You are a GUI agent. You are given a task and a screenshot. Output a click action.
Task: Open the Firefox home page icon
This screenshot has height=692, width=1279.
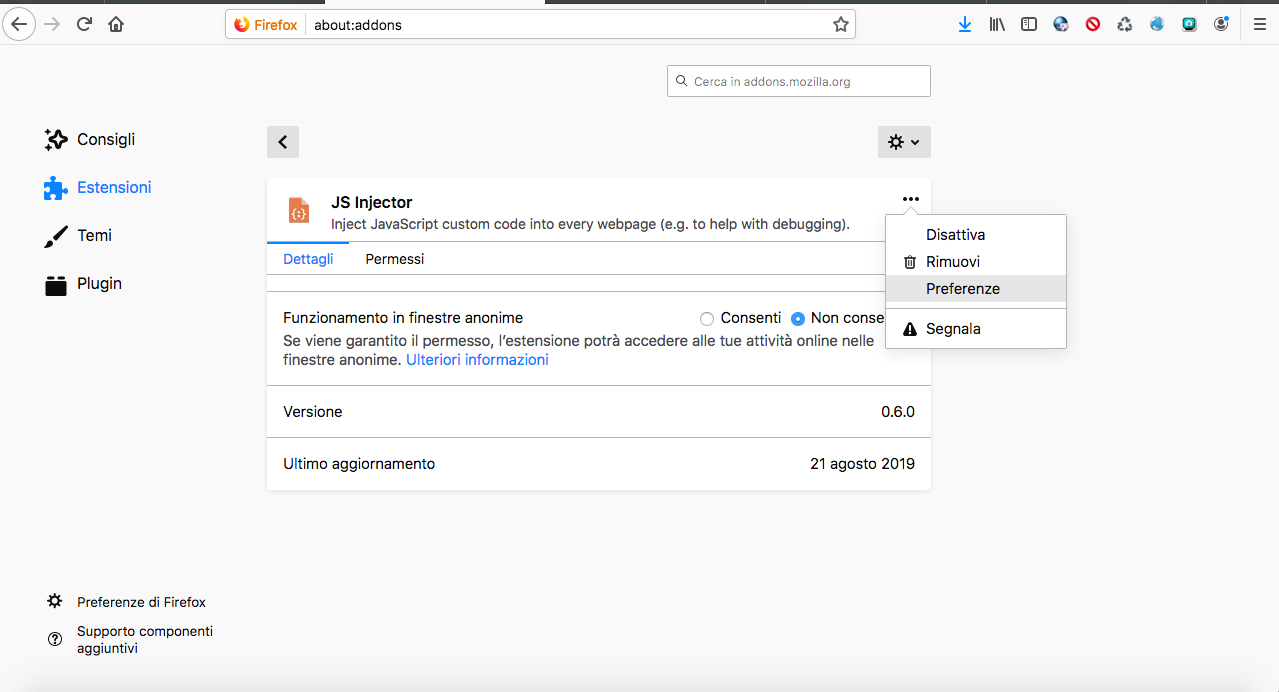click(x=116, y=24)
